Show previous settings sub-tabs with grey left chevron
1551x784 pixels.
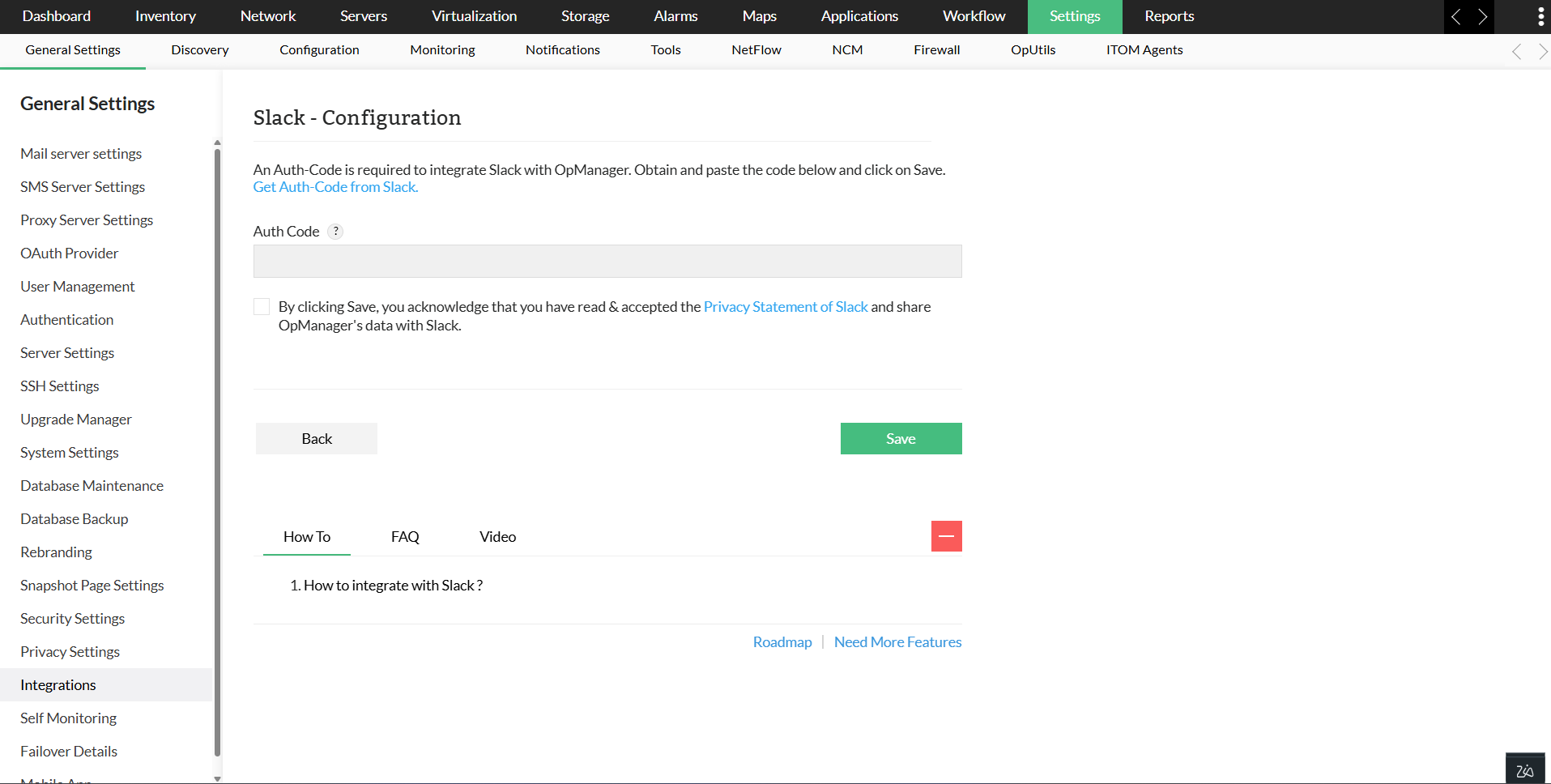[x=1517, y=52]
